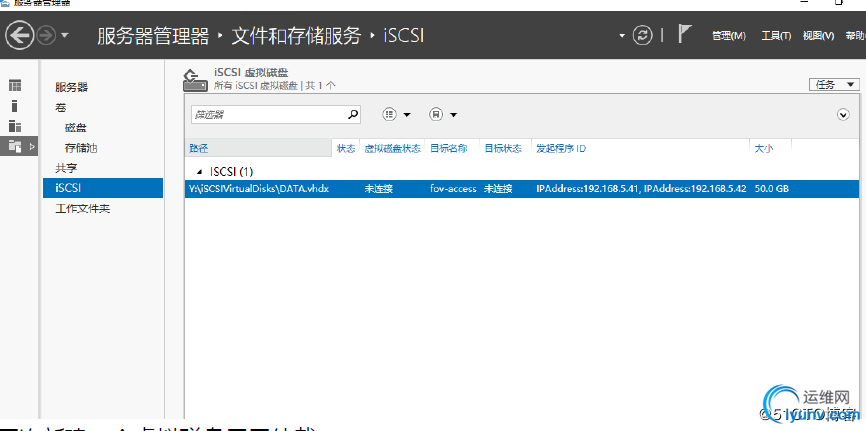Select All Servers icon in left rail

pos(15,126)
